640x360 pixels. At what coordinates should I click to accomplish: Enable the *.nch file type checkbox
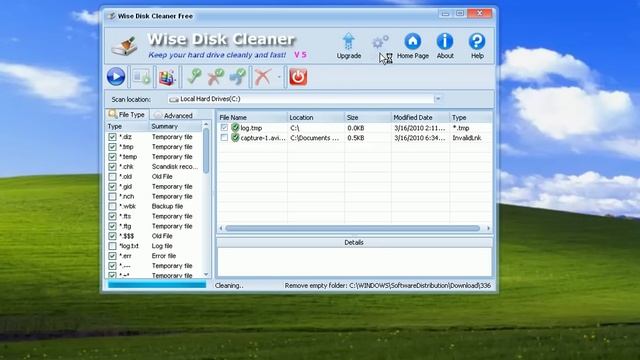112,196
